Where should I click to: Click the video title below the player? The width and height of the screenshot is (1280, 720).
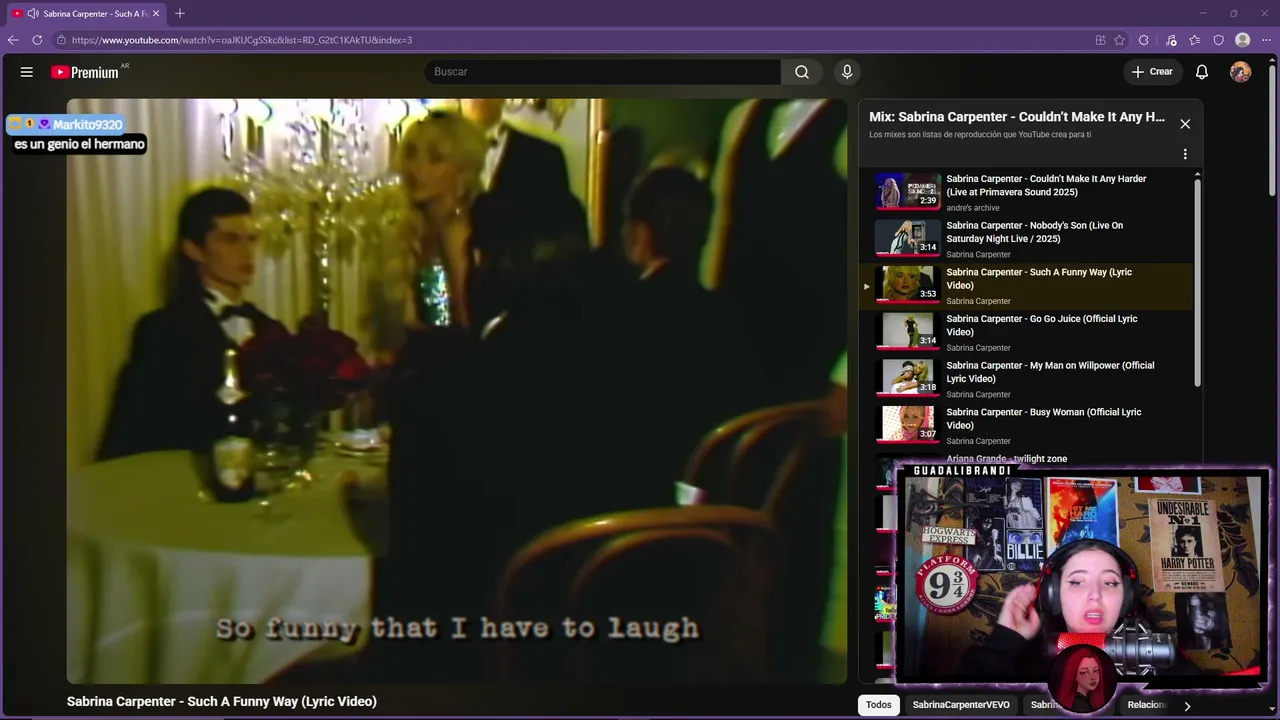[222, 702]
